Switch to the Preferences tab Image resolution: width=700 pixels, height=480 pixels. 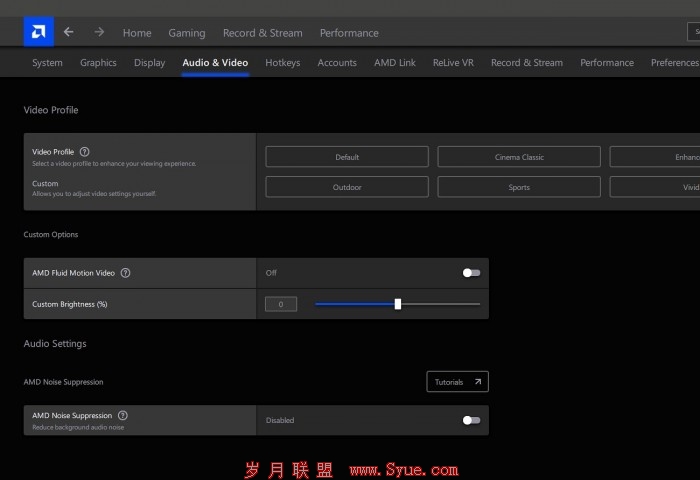coord(675,63)
